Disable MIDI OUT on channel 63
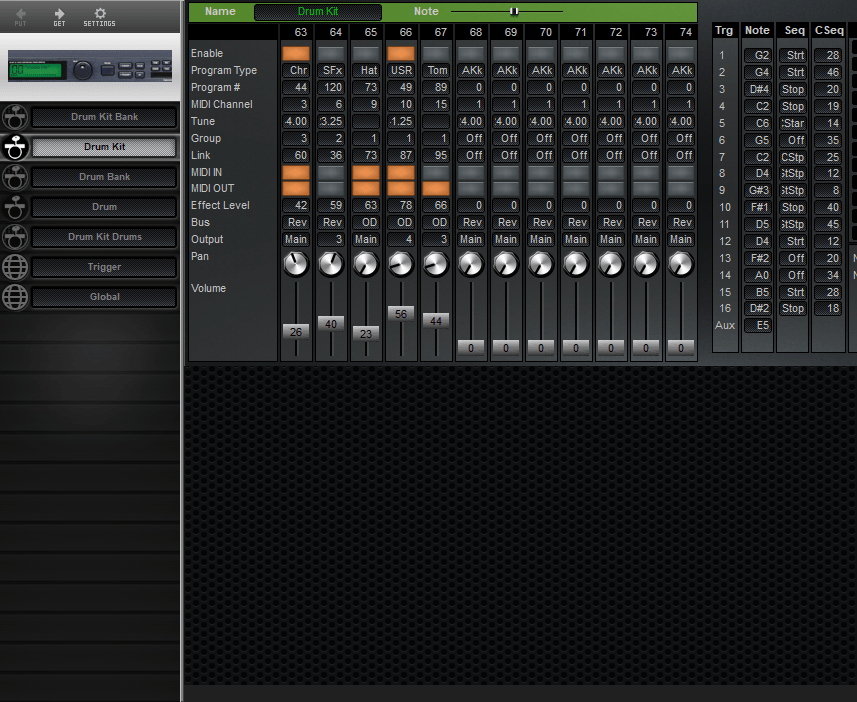The height and width of the screenshot is (702, 857). (296, 188)
